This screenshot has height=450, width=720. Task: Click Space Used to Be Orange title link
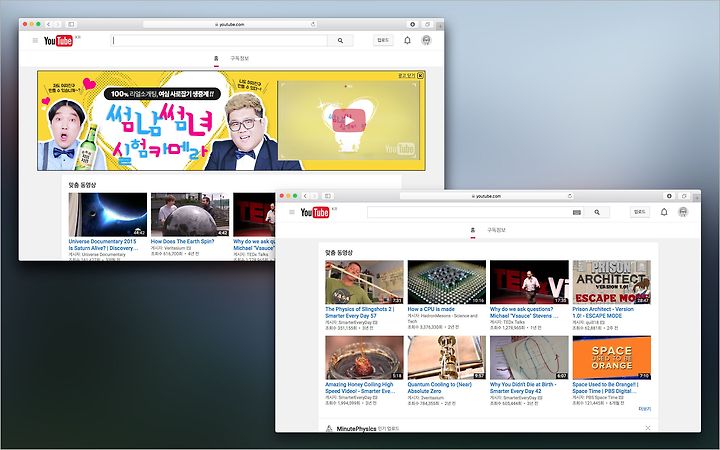click(605, 388)
